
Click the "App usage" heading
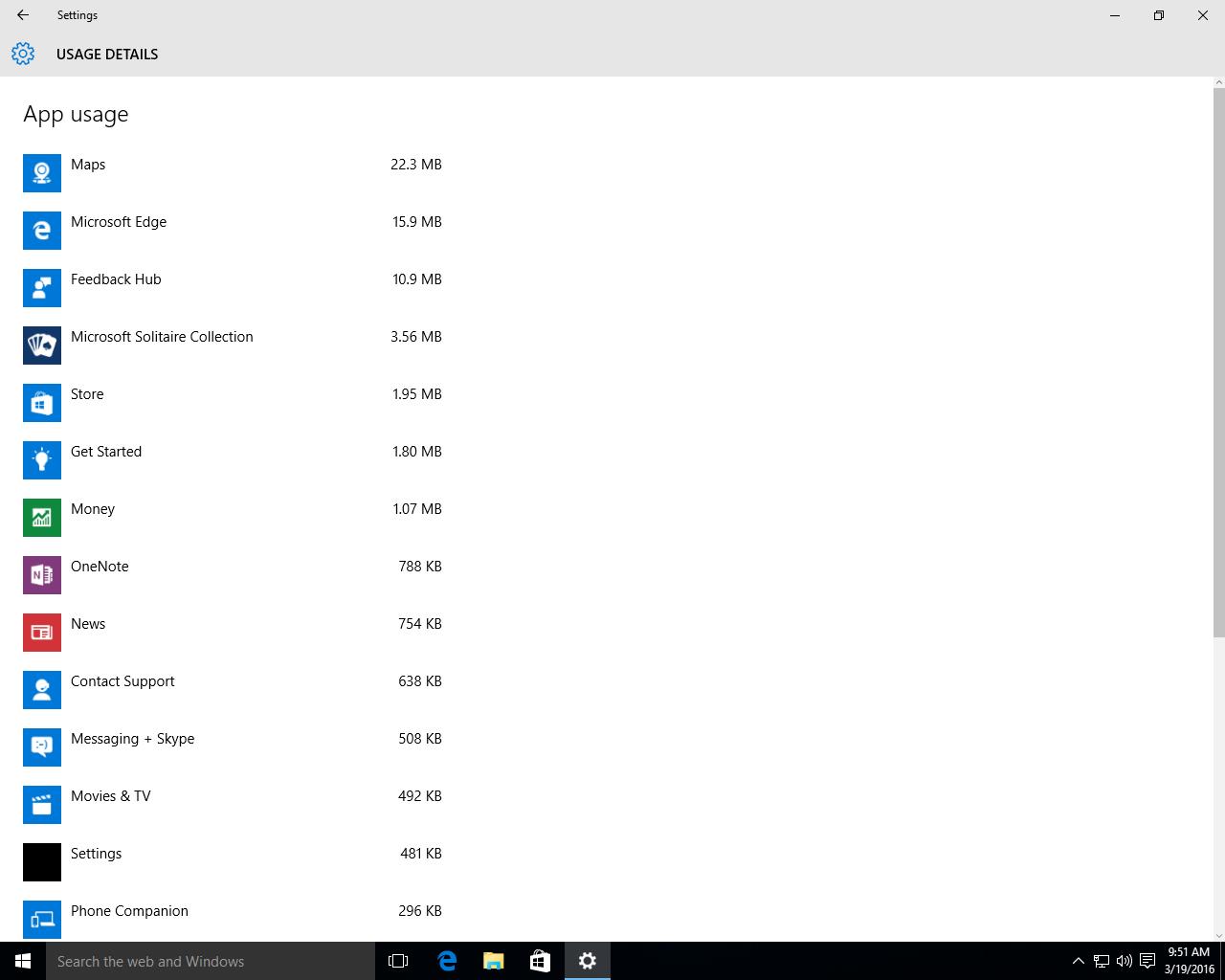pos(76,115)
